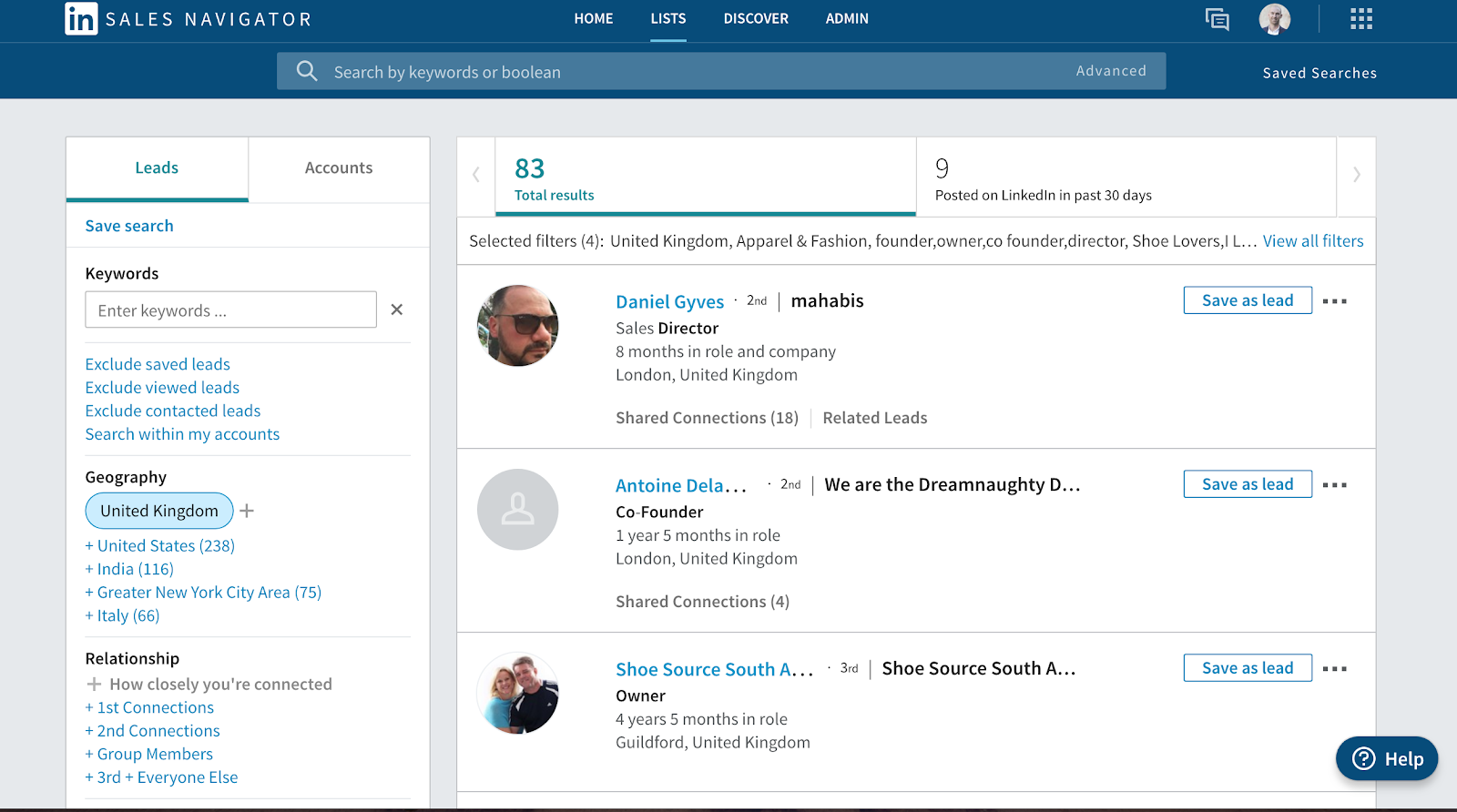The height and width of the screenshot is (812, 1457).
Task: Save Daniel Gyves as lead
Action: (1248, 300)
